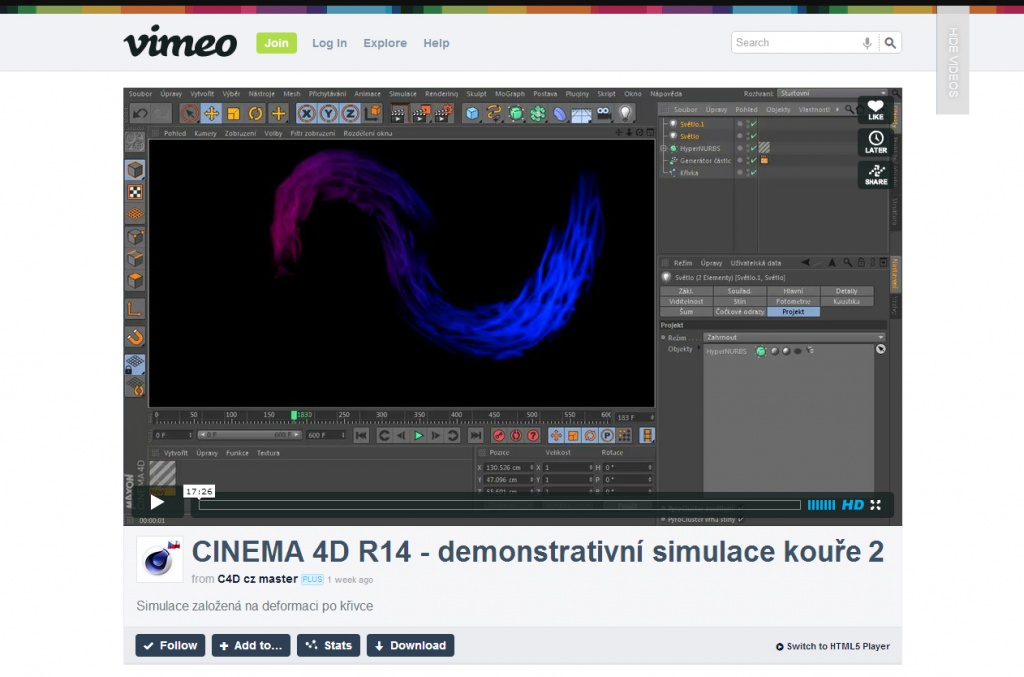Click the green HyperNURBS generator icon
Image resolution: width=1024 pixels, height=677 pixels.
(516, 114)
